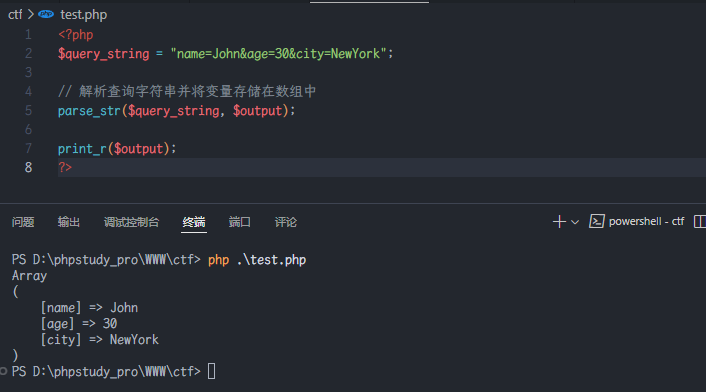Image resolution: width=706 pixels, height=392 pixels.
Task: Click the split terminal panel icon
Action: [x=700, y=221]
